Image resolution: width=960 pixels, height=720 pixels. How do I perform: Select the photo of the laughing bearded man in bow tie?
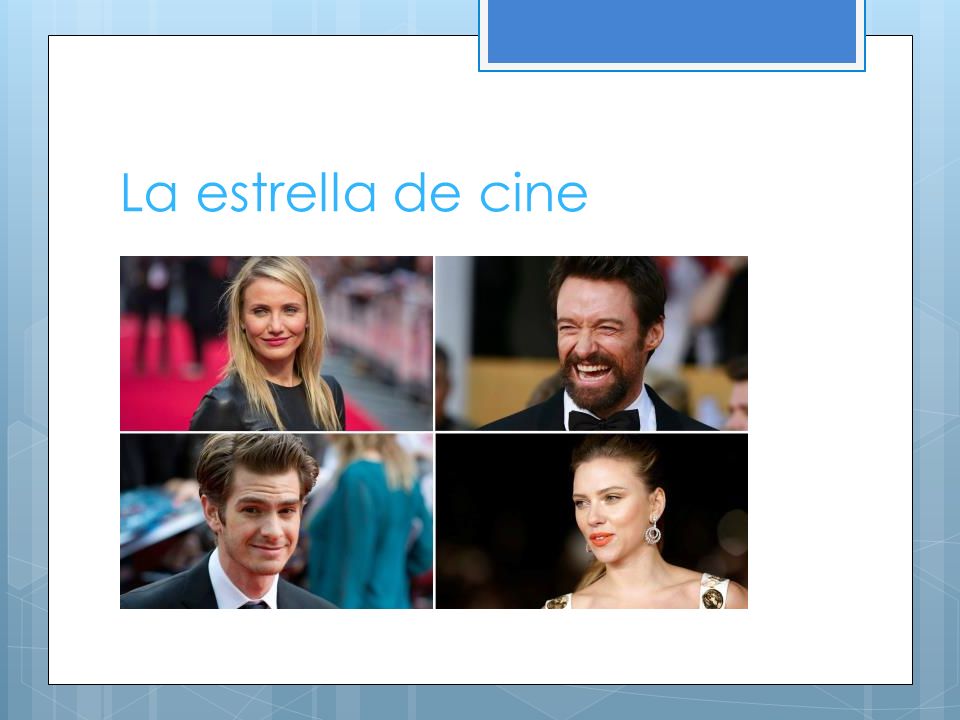click(591, 343)
